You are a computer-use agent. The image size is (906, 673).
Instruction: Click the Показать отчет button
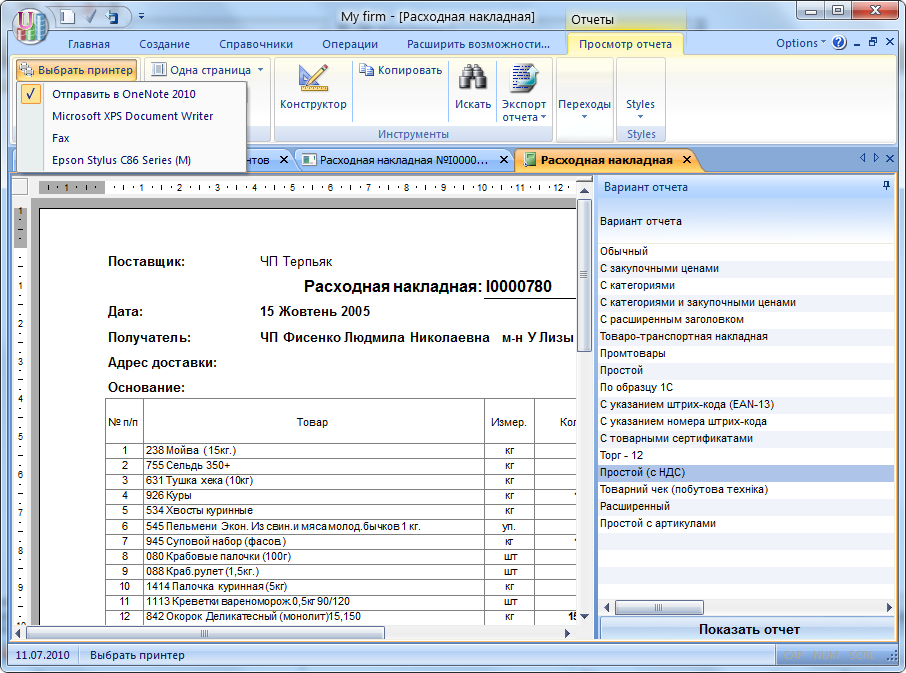tap(748, 629)
